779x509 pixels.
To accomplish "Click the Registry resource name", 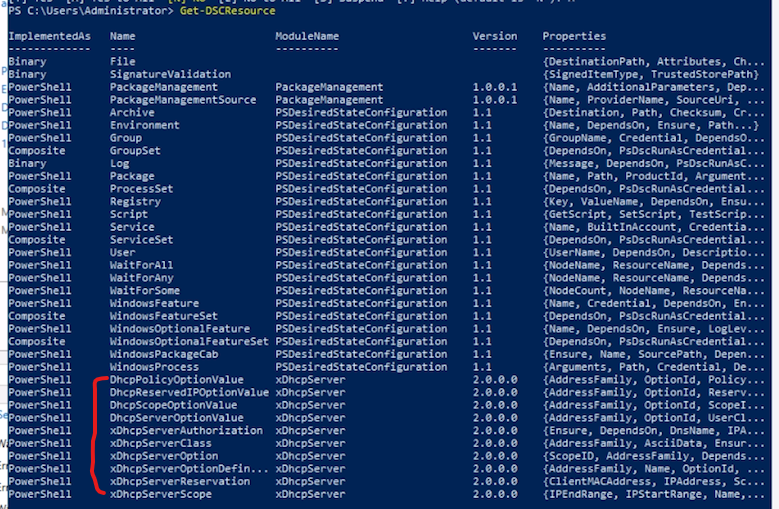I will click(x=135, y=201).
